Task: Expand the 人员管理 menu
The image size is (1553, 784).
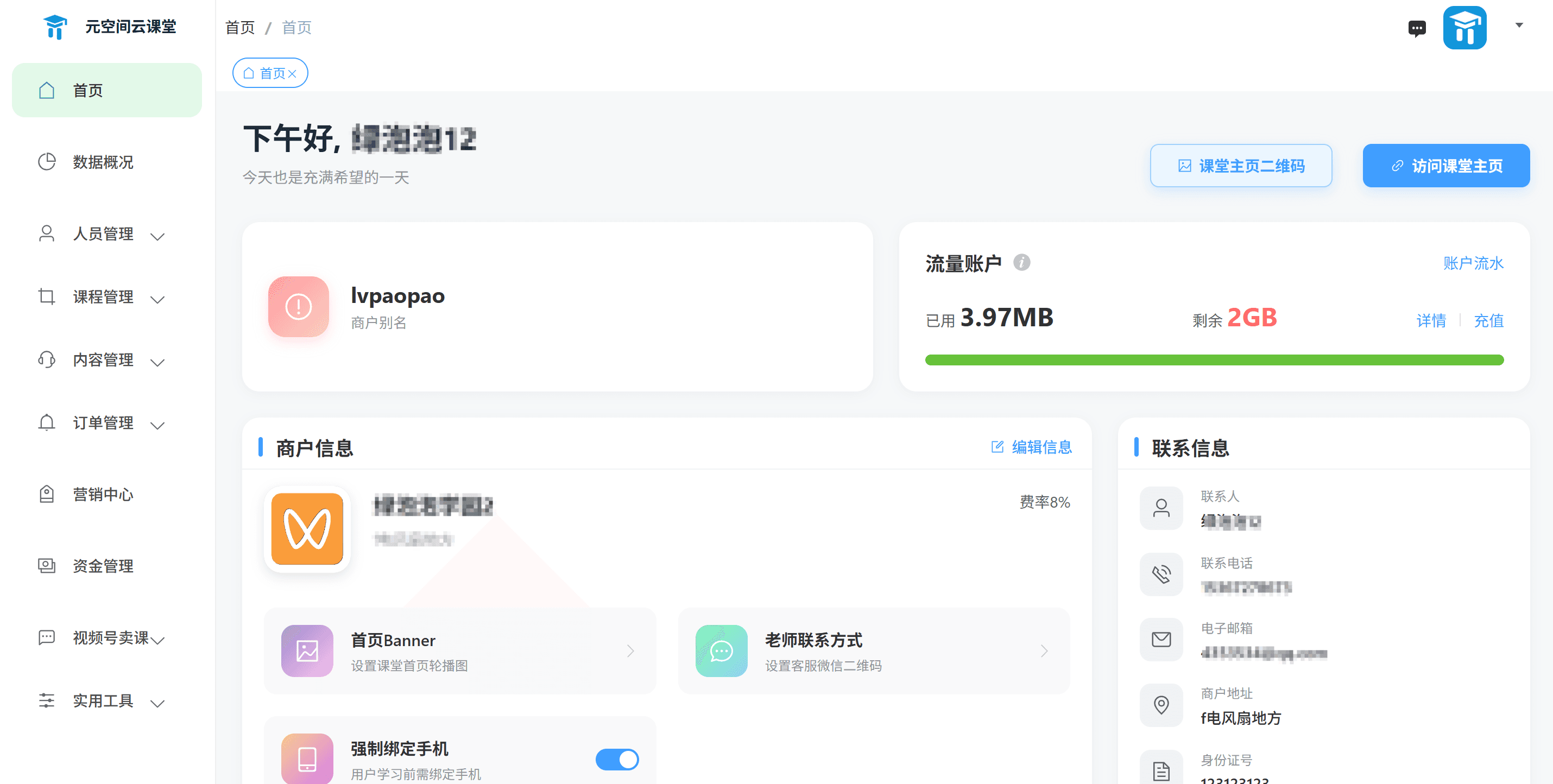Action: (x=103, y=235)
